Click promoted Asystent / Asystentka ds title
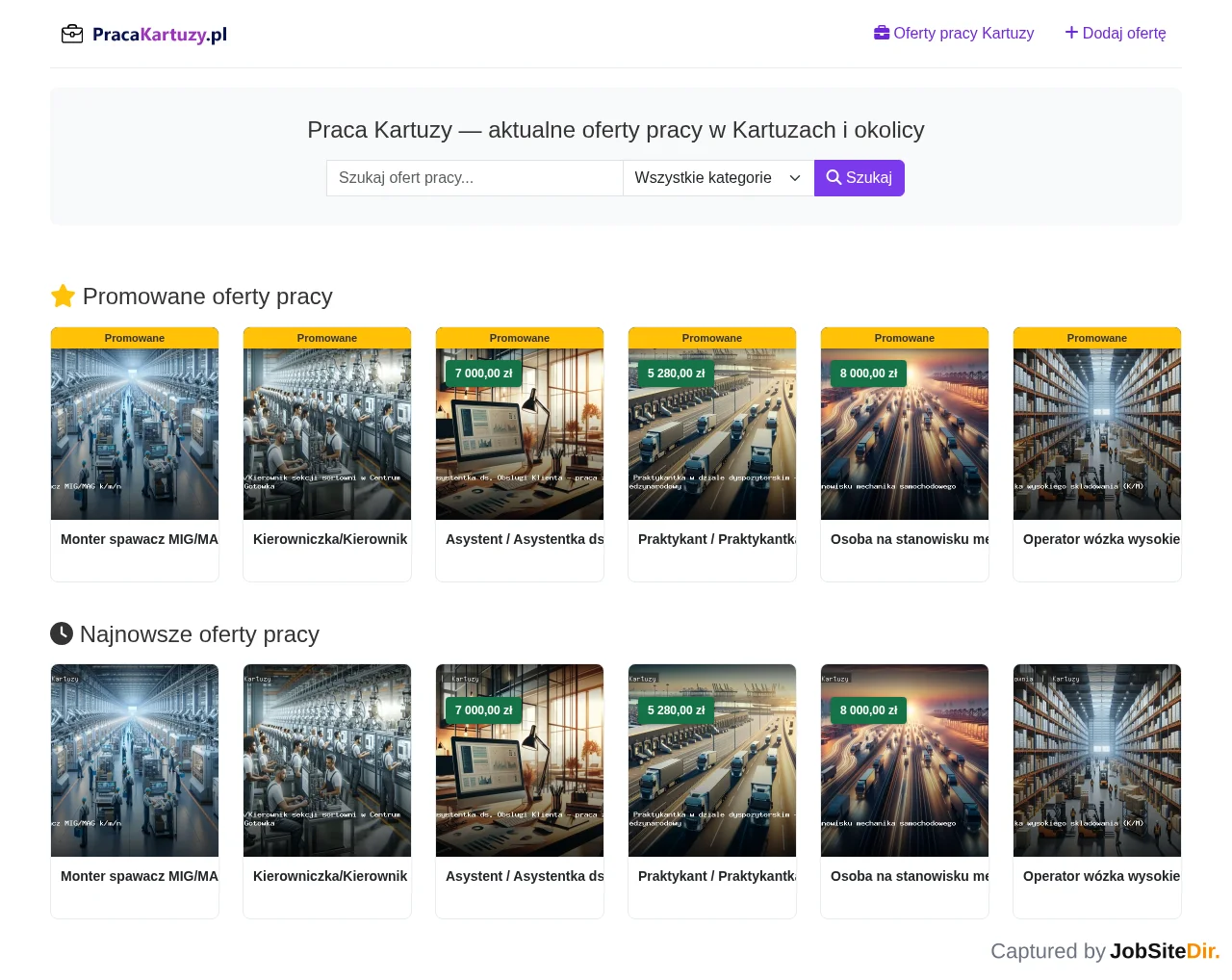Image resolution: width=1232 pixels, height=980 pixels. [525, 539]
